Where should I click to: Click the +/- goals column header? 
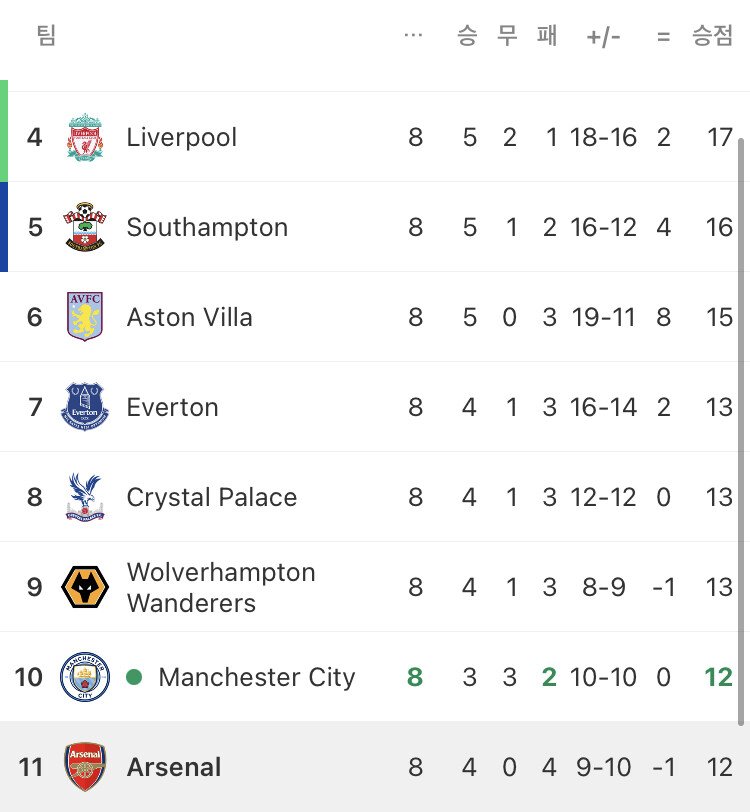click(604, 37)
